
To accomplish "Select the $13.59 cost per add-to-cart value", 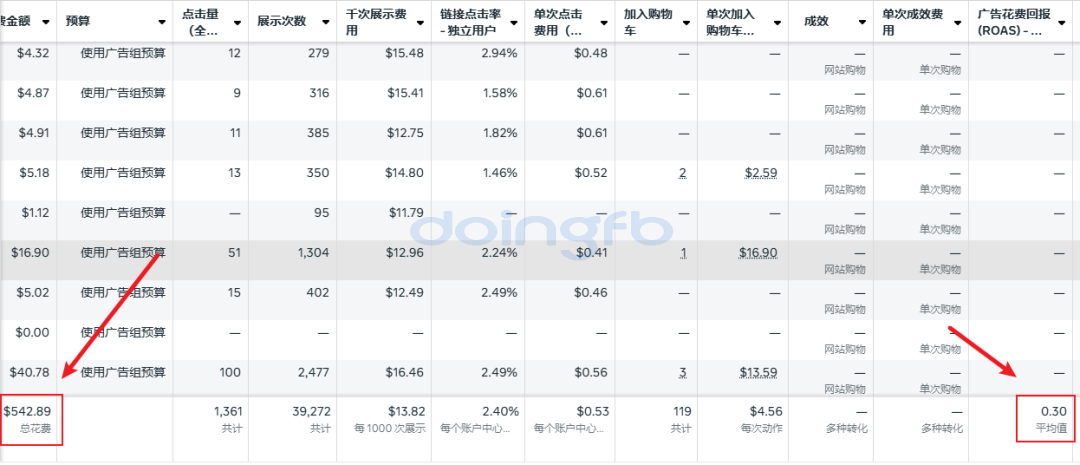I will (758, 373).
